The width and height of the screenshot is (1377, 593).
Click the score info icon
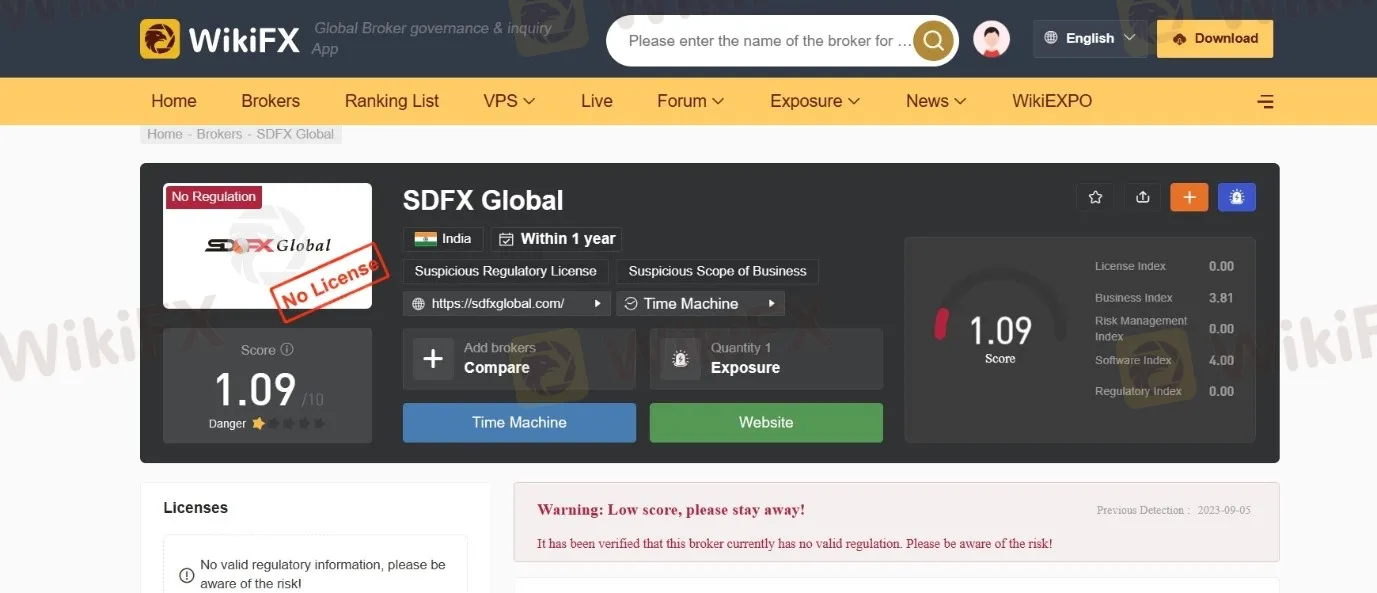(287, 350)
